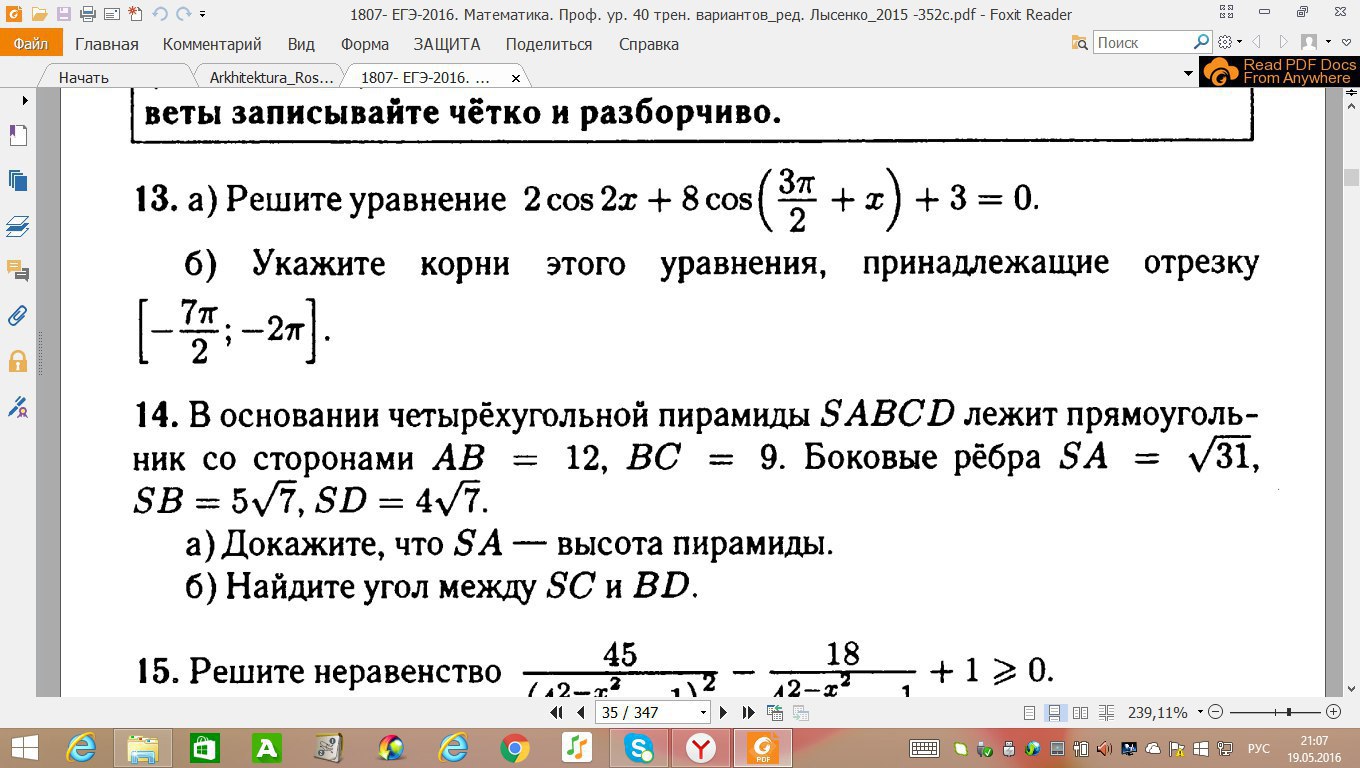Toggle single page view mode

(x=1030, y=712)
